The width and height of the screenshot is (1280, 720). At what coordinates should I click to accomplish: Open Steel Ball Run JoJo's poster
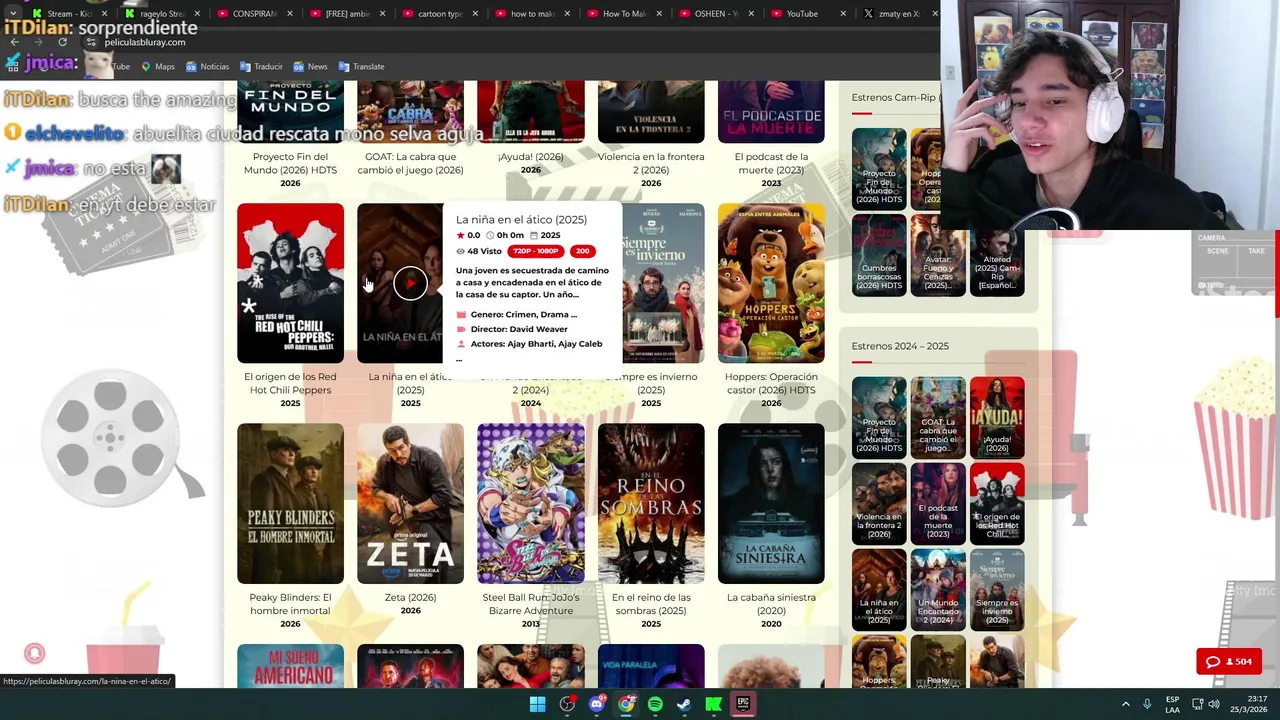(530, 503)
